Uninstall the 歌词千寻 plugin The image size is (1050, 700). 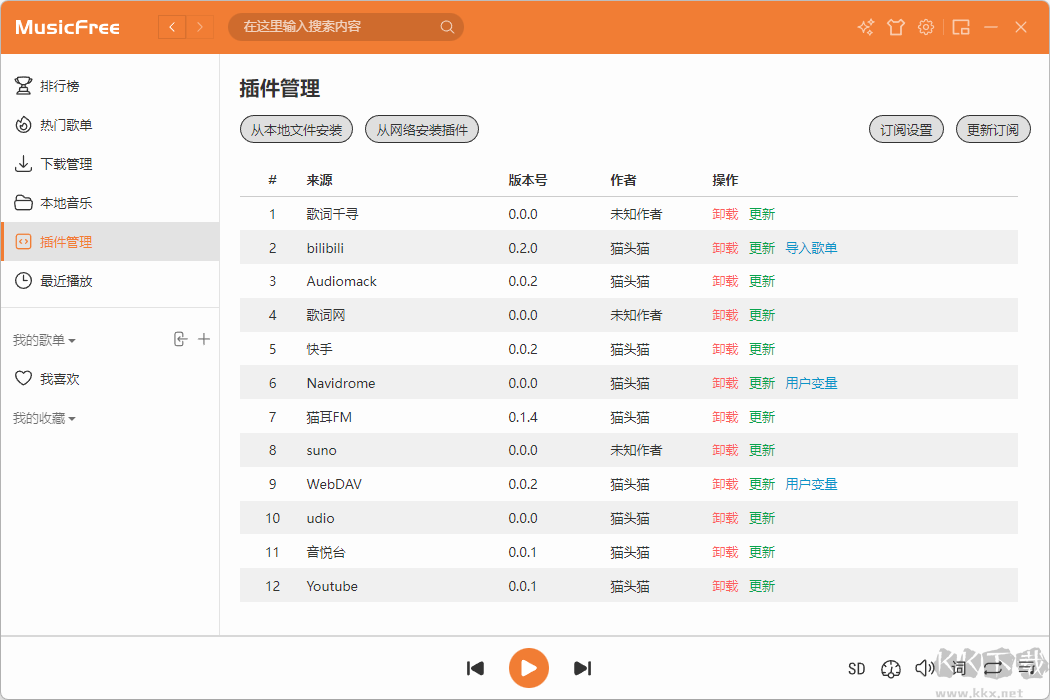725,214
